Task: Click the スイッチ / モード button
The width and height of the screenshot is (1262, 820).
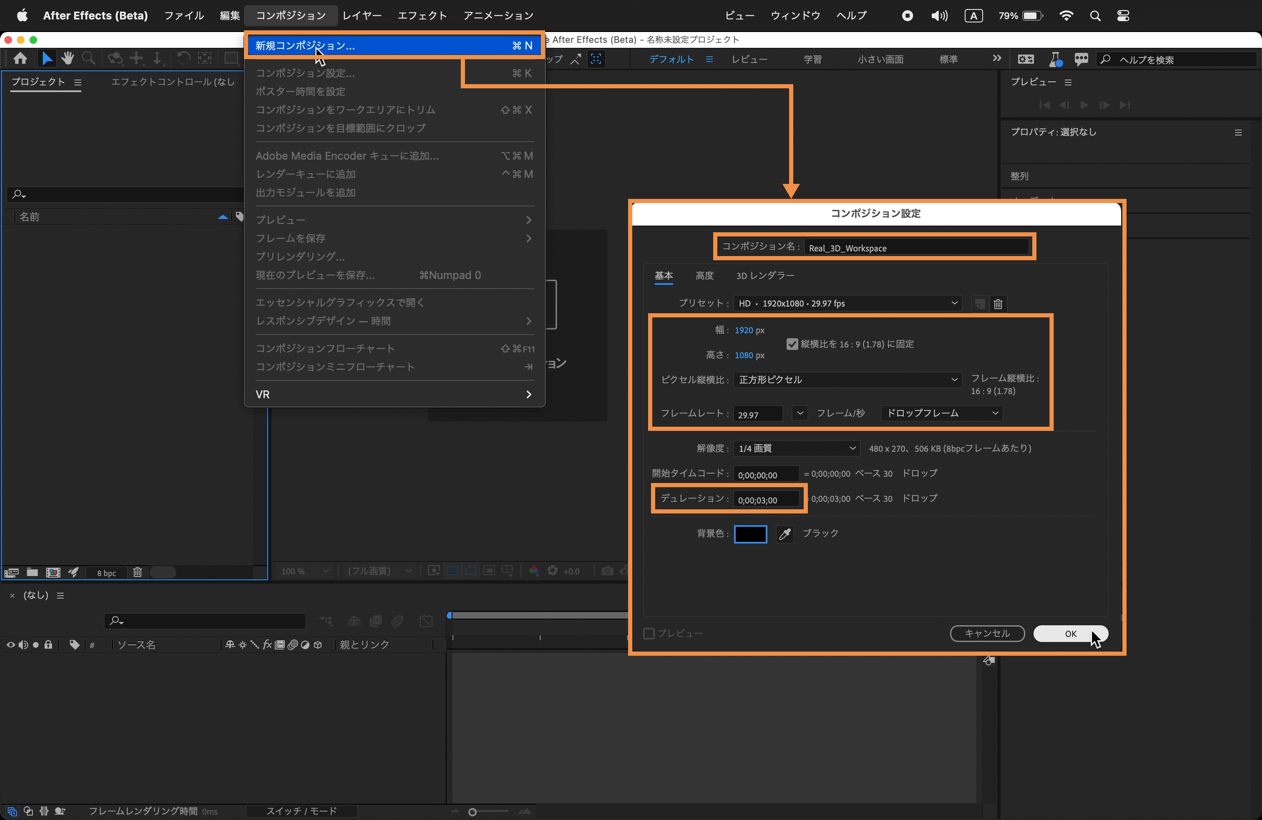Action: [x=301, y=811]
